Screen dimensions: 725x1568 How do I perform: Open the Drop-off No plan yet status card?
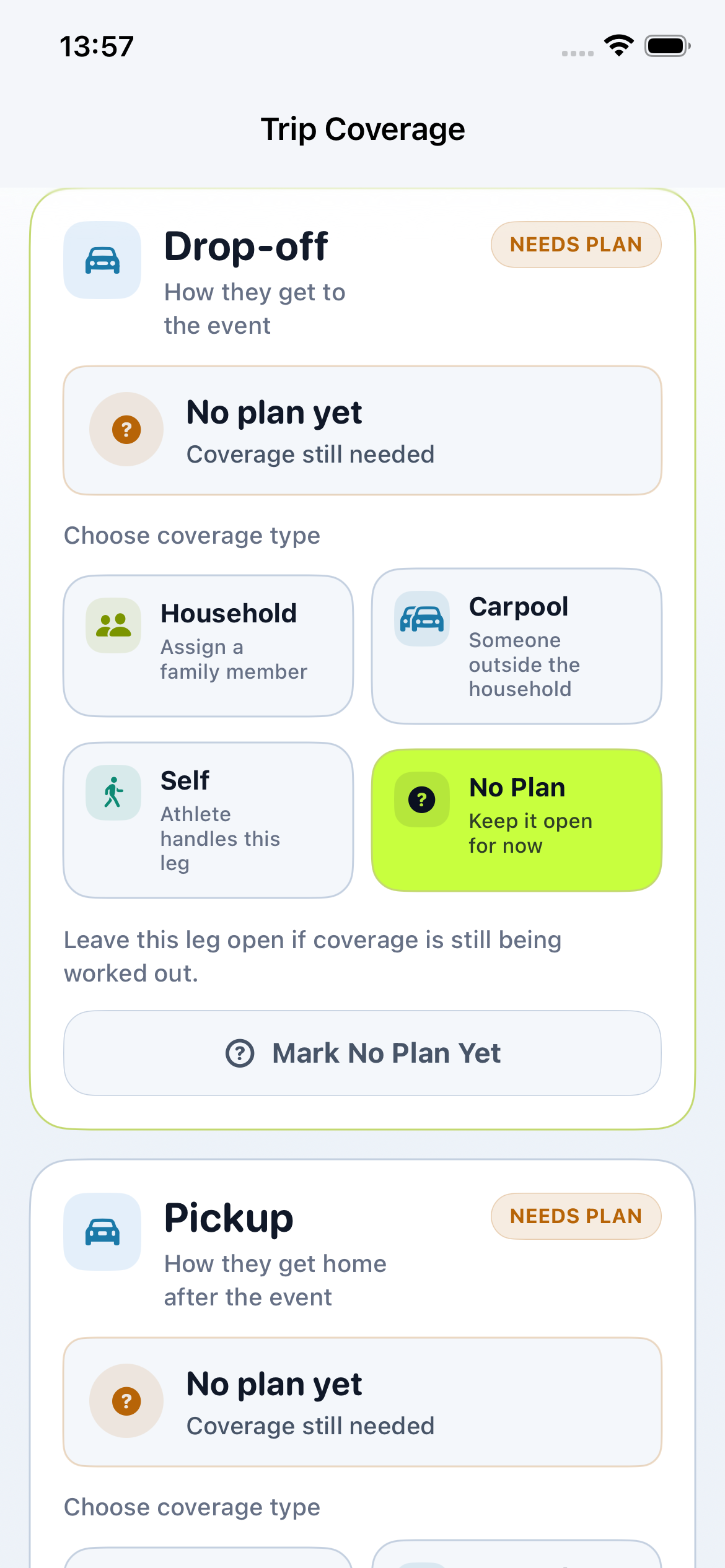(362, 430)
